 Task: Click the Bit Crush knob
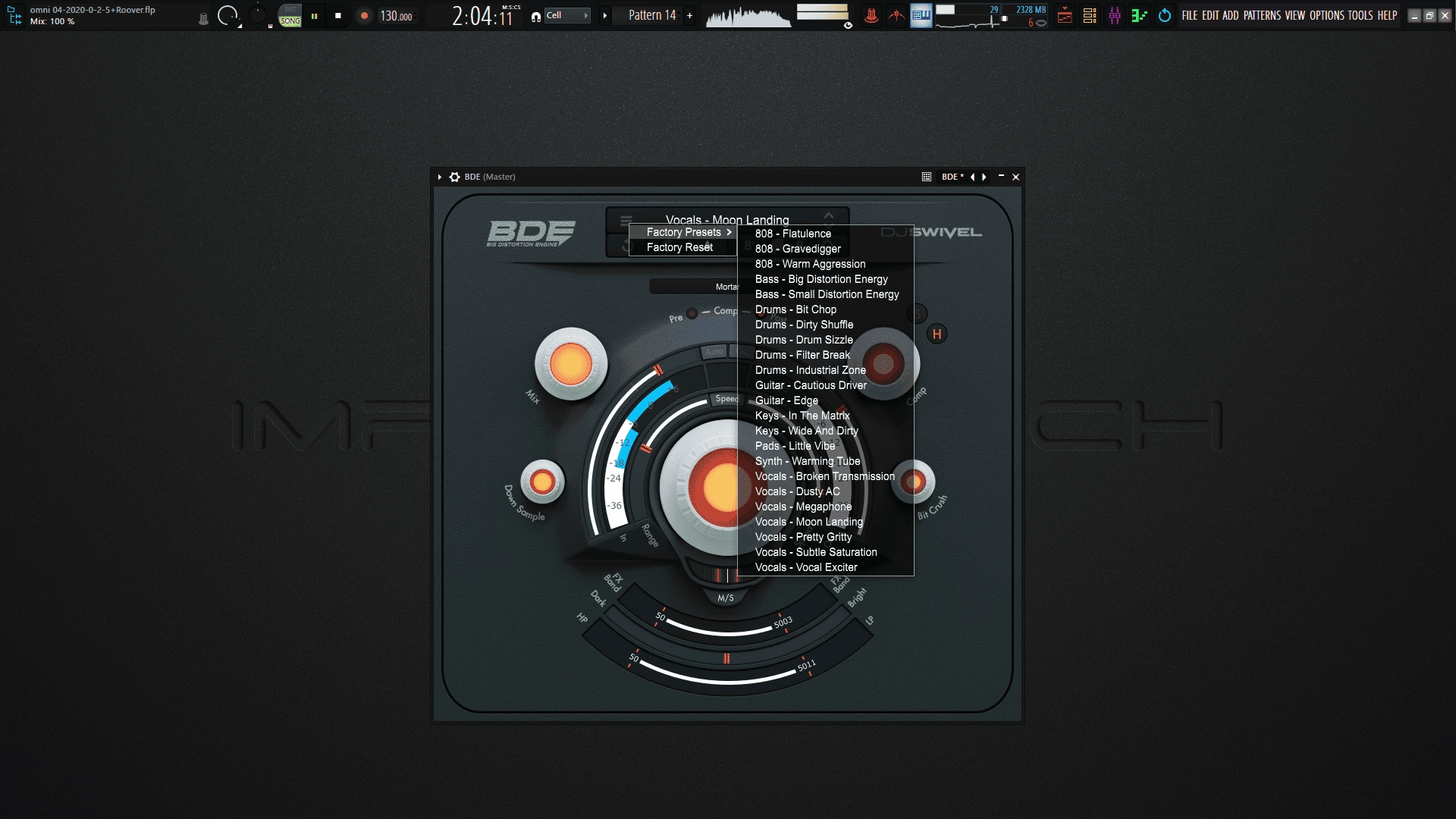tap(914, 482)
